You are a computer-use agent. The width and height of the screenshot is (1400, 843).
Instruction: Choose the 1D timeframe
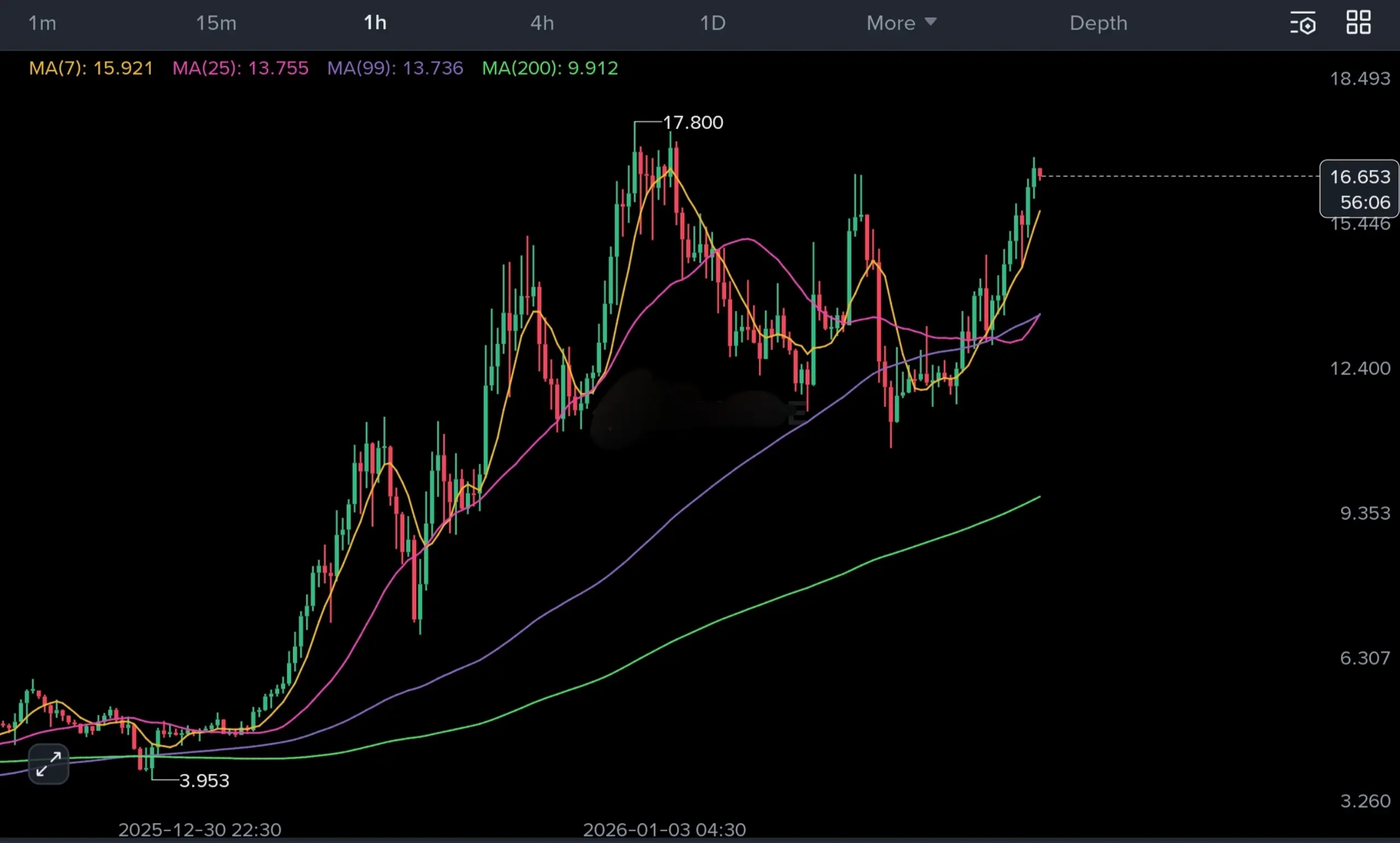click(713, 24)
